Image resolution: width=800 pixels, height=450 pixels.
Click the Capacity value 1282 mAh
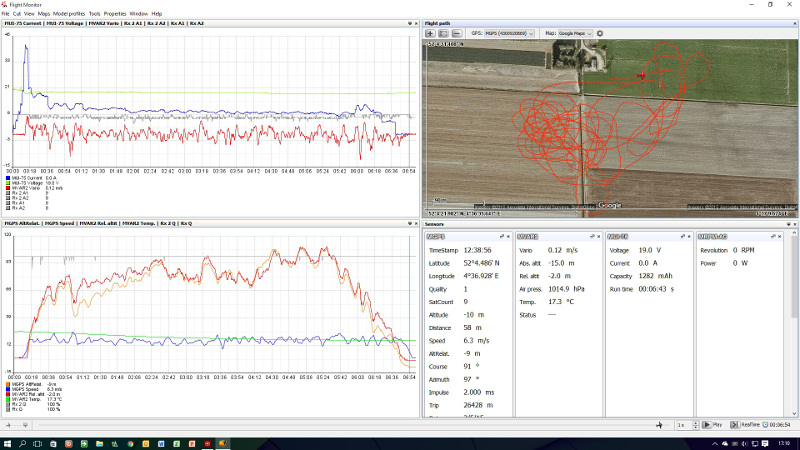[656, 276]
